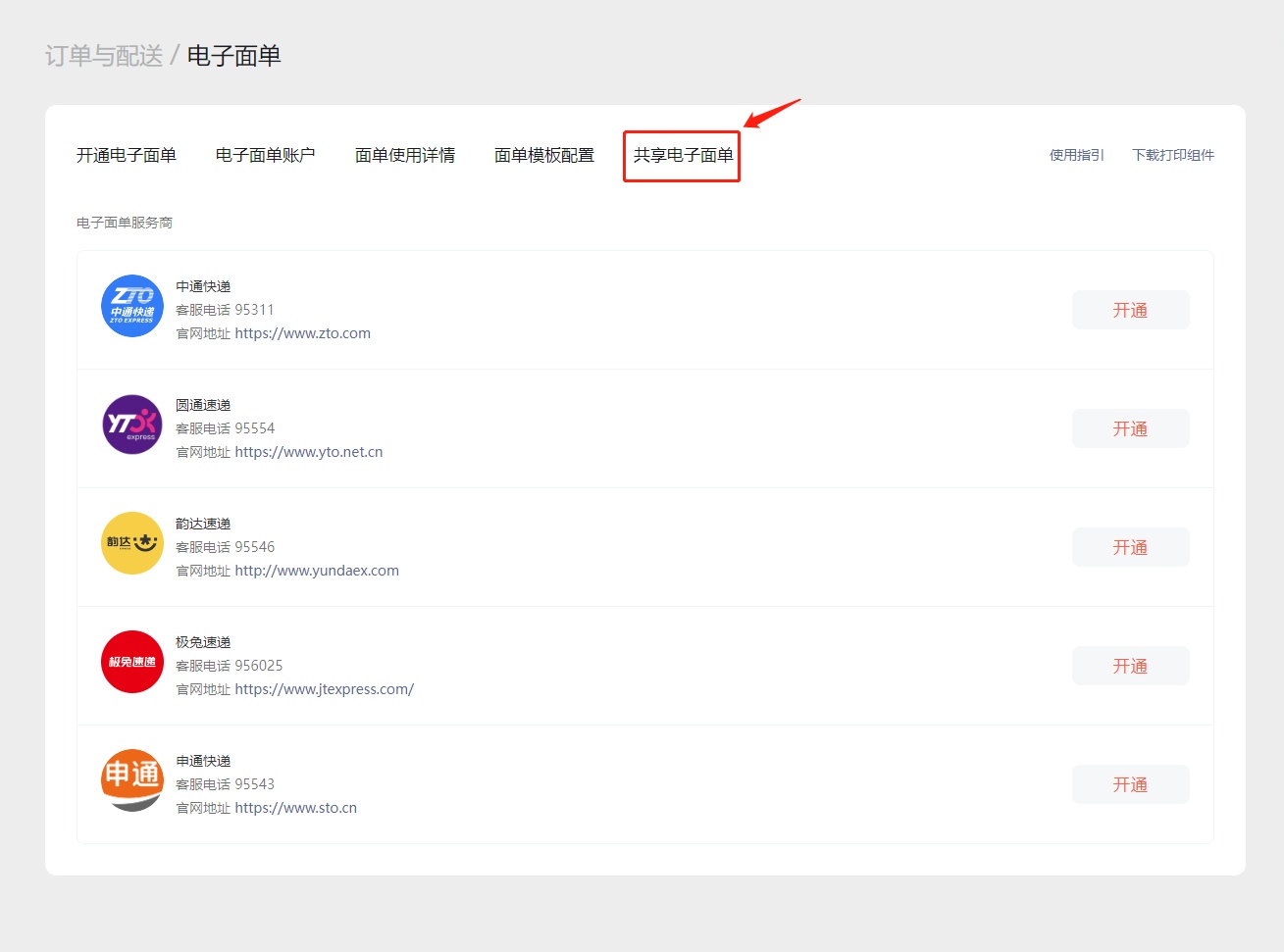The width and height of the screenshot is (1284, 952).
Task: Click 开通 for 圆通速递
Action: tap(1130, 428)
